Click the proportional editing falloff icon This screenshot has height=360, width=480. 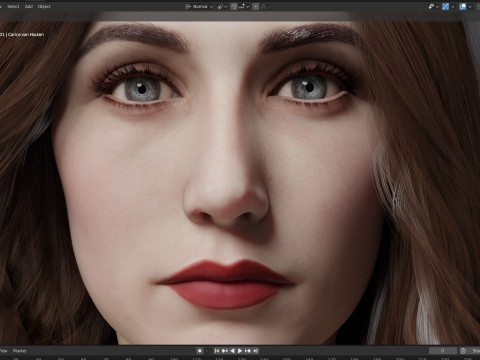click(264, 6)
